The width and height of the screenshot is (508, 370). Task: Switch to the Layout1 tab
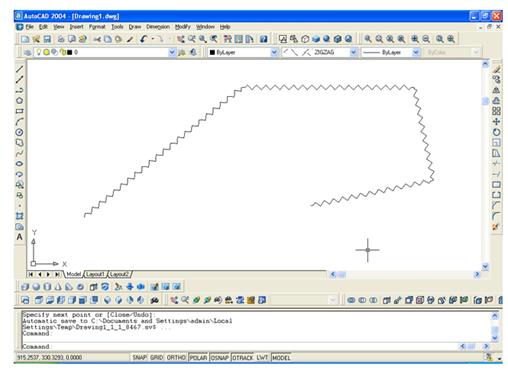[x=95, y=274]
